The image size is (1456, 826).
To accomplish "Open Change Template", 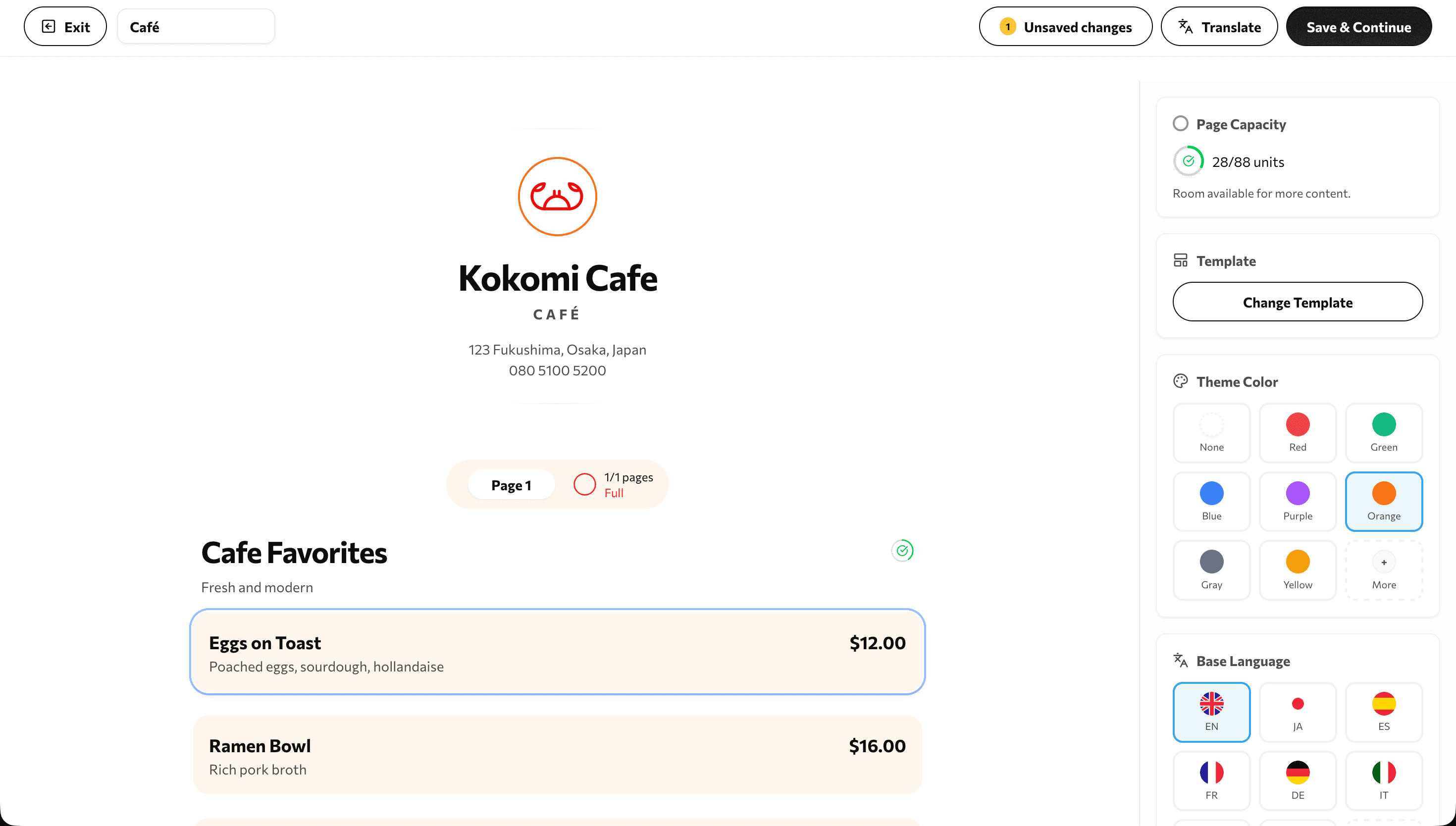I will click(x=1297, y=302).
